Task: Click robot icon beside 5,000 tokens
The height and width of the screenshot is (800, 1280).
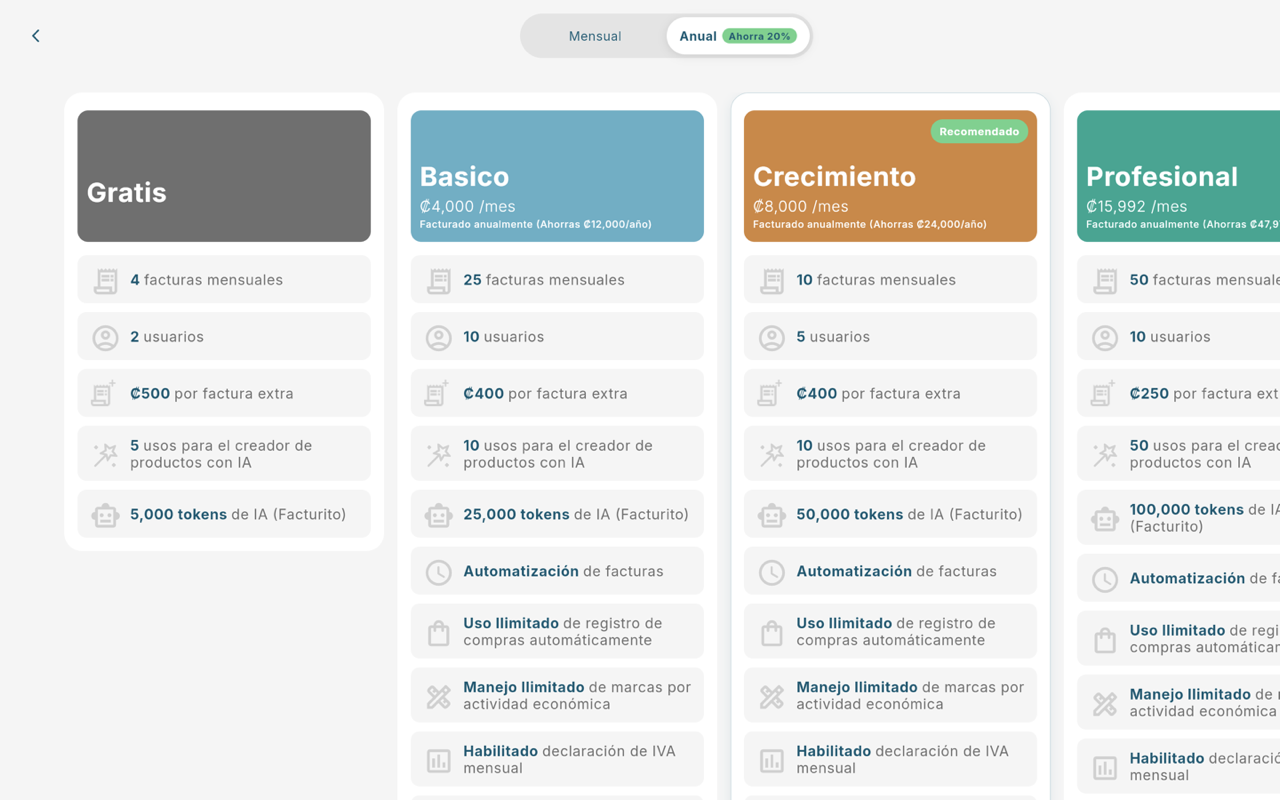Action: [x=106, y=515]
